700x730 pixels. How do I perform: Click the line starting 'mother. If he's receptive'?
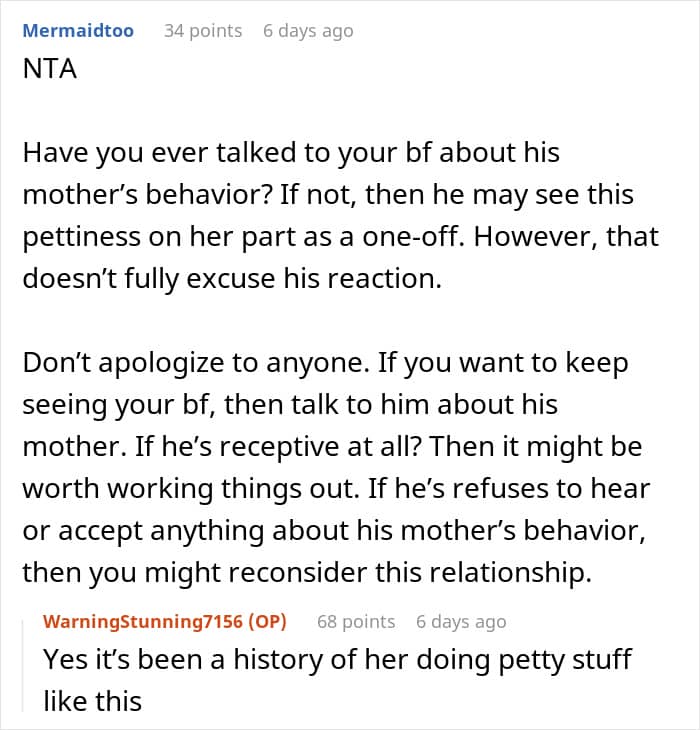point(332,446)
